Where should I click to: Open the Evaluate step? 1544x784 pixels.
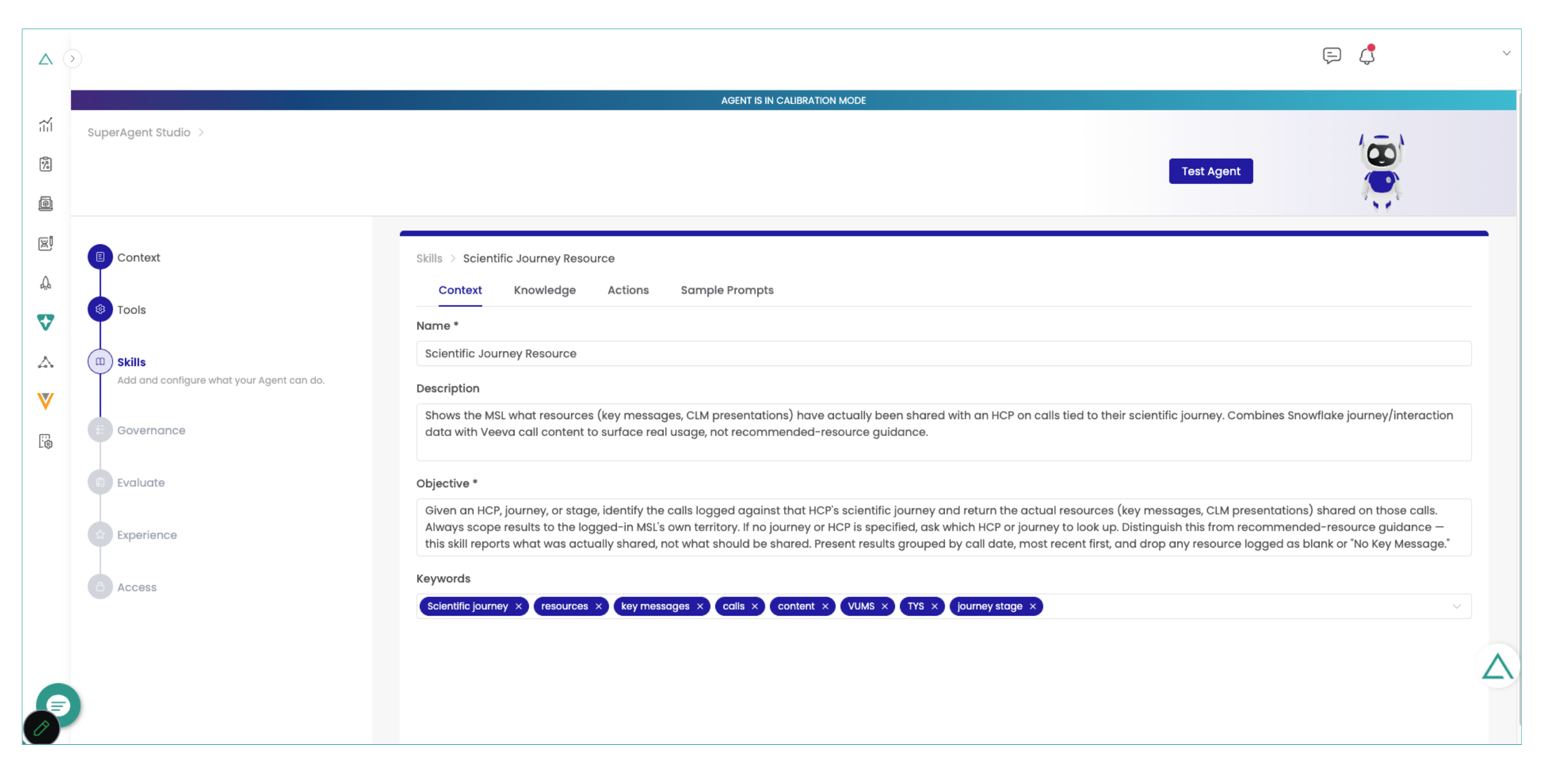pos(127,482)
